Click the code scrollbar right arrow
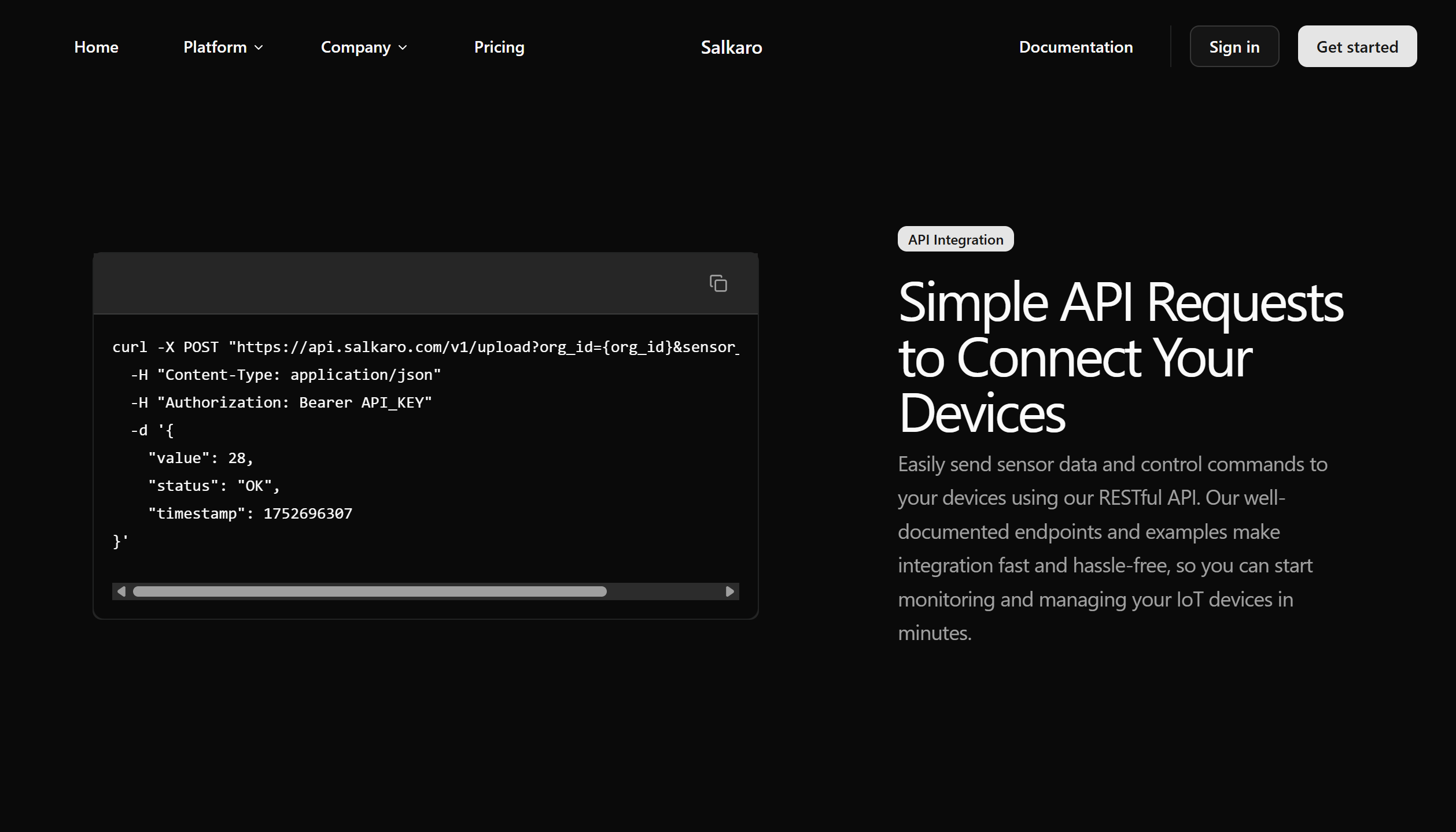Image resolution: width=1456 pixels, height=832 pixels. pyautogui.click(x=729, y=591)
